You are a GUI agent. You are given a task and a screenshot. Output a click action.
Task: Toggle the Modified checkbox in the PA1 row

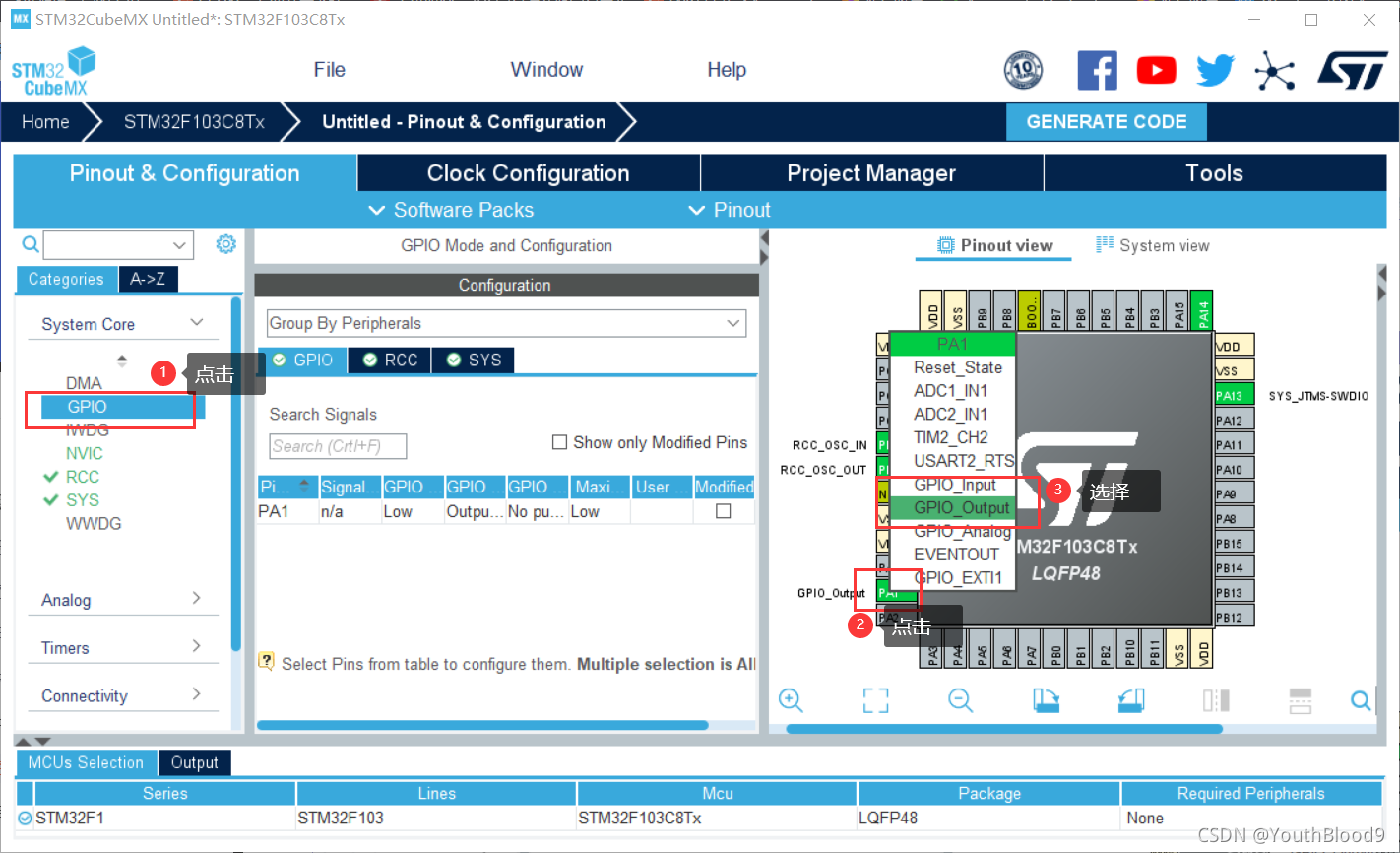tap(723, 511)
